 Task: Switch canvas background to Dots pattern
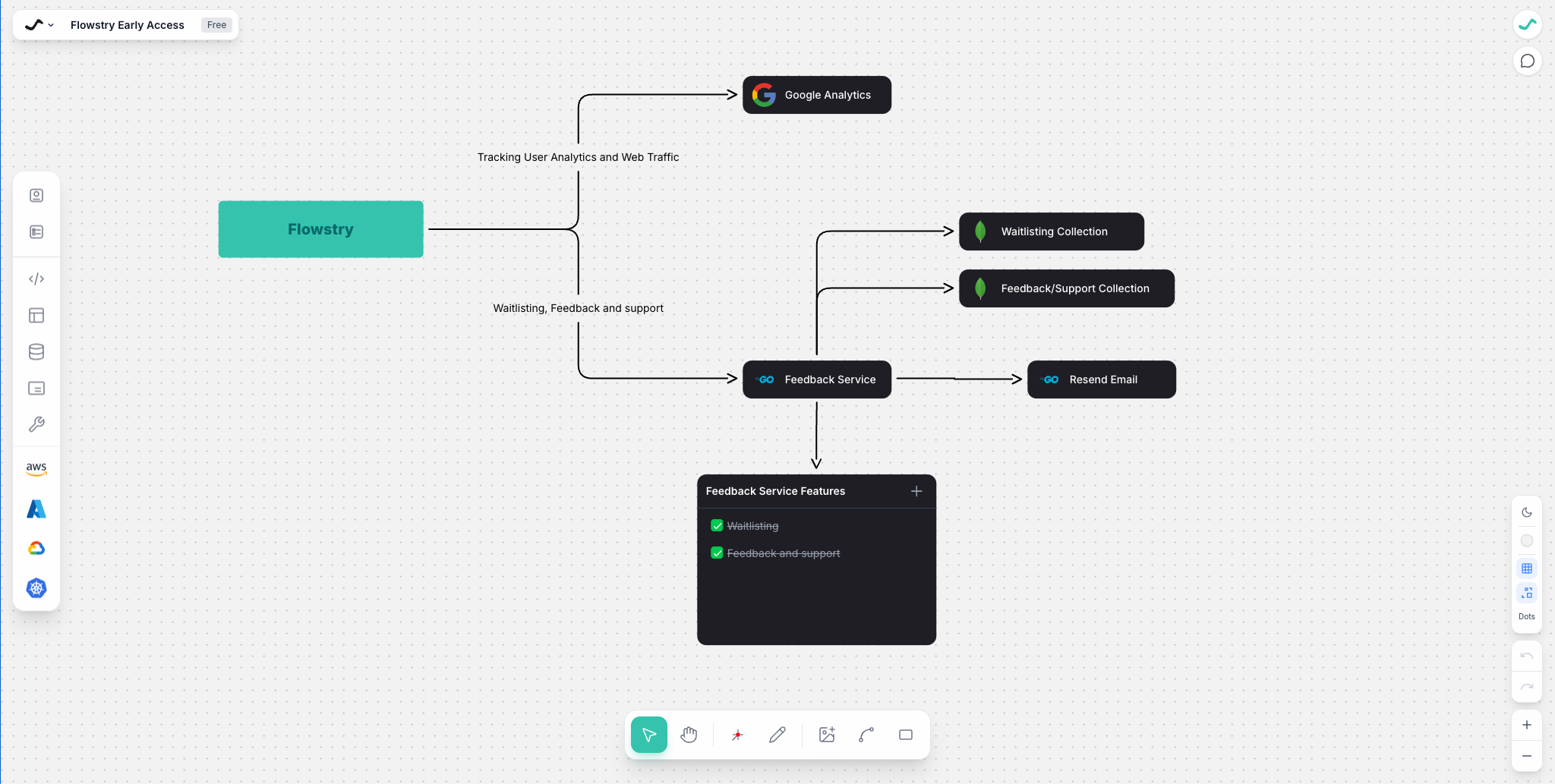1527,593
